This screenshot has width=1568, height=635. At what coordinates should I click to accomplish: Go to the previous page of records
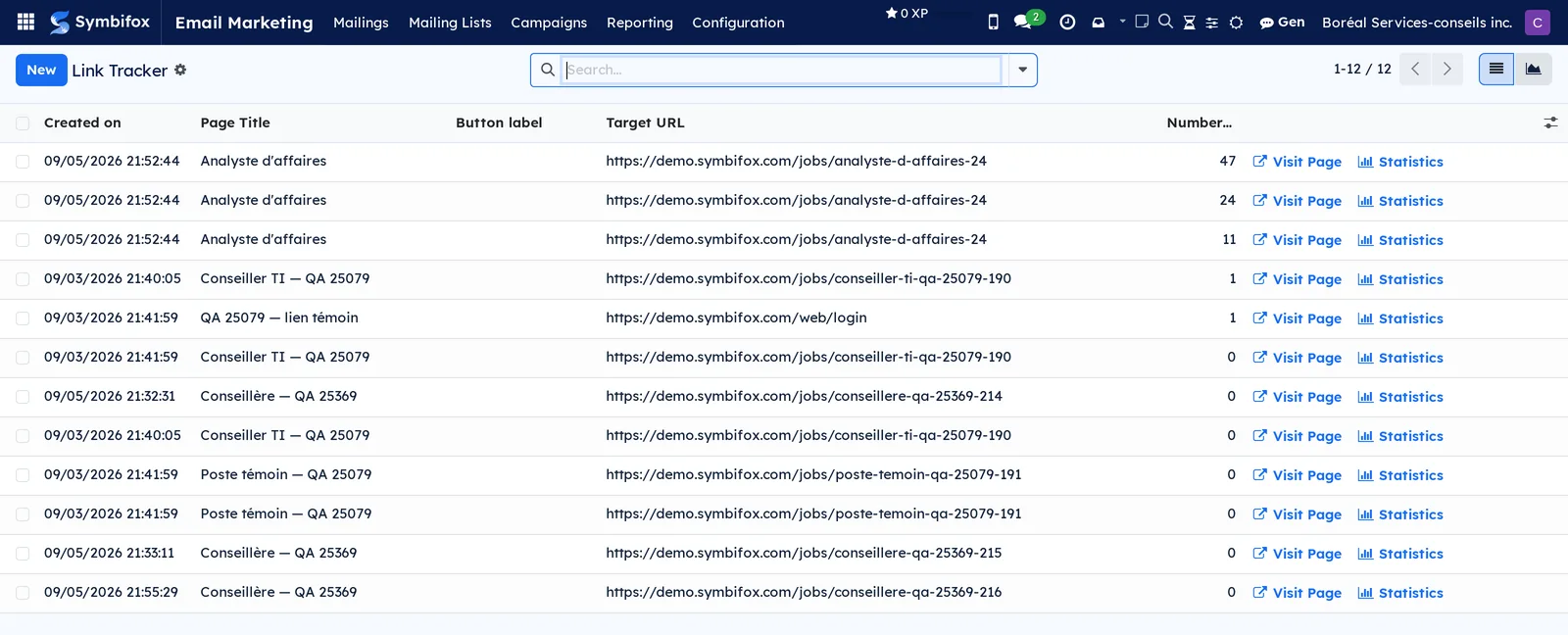1415,70
